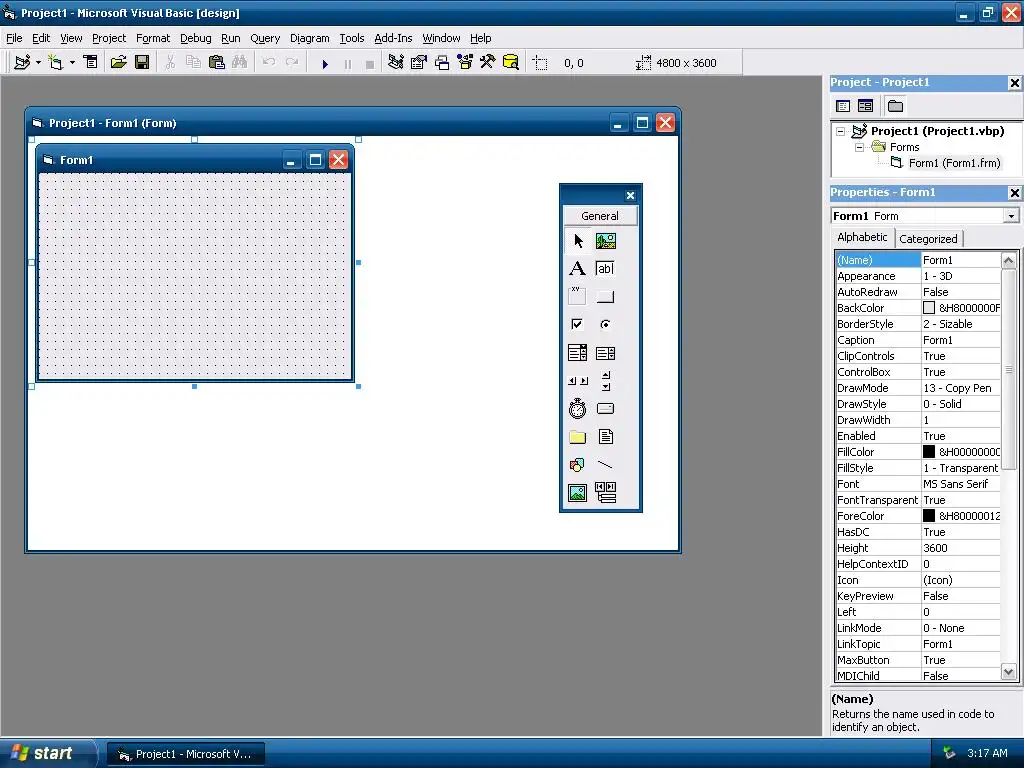Viewport: 1024px width, 768px height.
Task: Click the Project Explorer toolbar icon
Action: (x=396, y=63)
